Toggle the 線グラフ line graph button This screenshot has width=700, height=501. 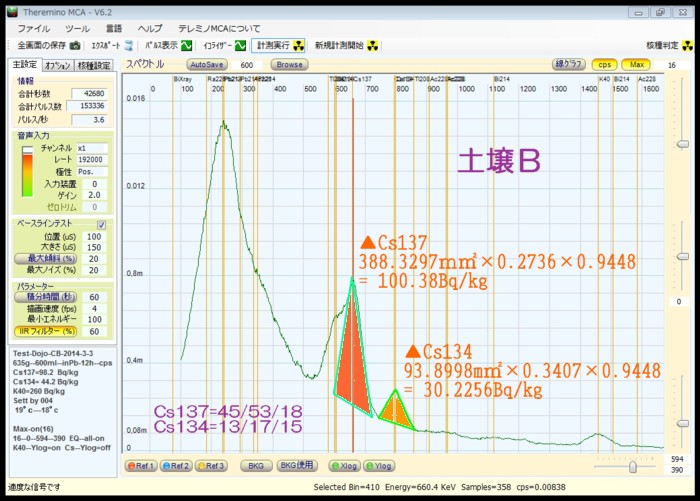[569, 65]
